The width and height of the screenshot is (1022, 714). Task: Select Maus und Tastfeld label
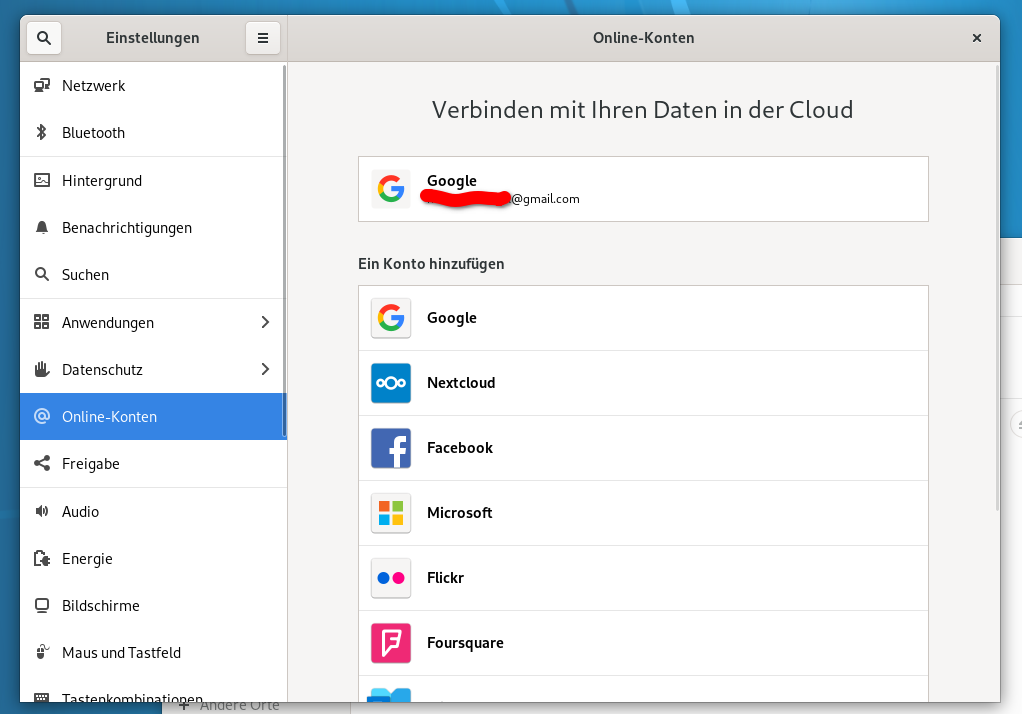[x=121, y=653]
